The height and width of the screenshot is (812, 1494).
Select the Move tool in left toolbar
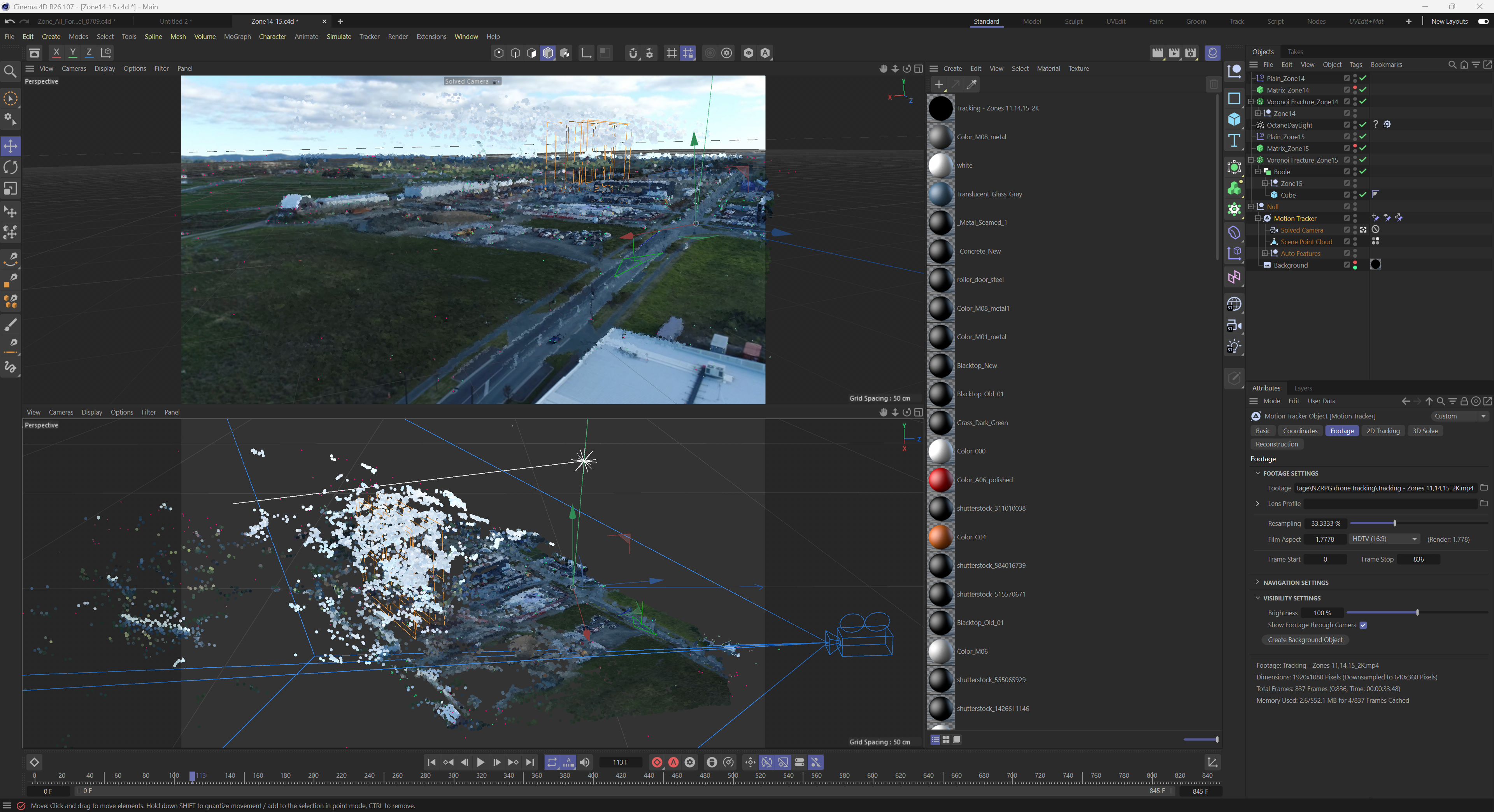11,146
